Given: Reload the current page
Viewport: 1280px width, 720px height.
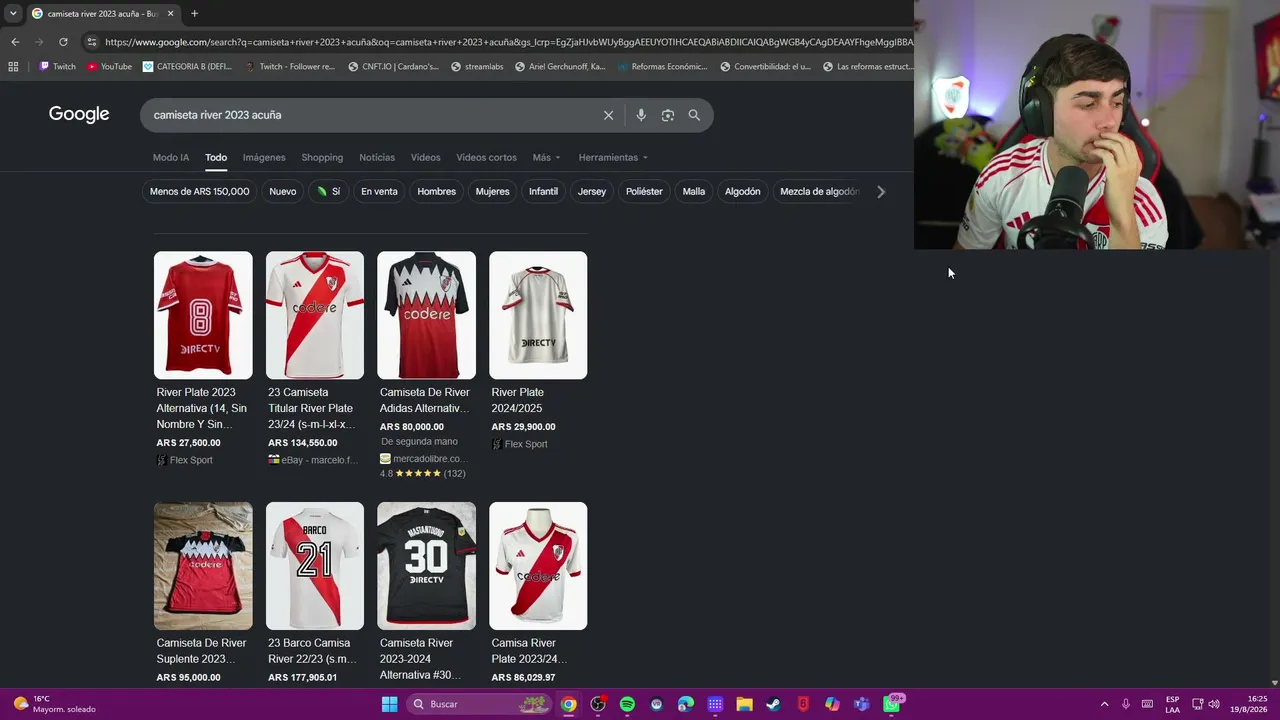Looking at the screenshot, I should pyautogui.click(x=63, y=42).
